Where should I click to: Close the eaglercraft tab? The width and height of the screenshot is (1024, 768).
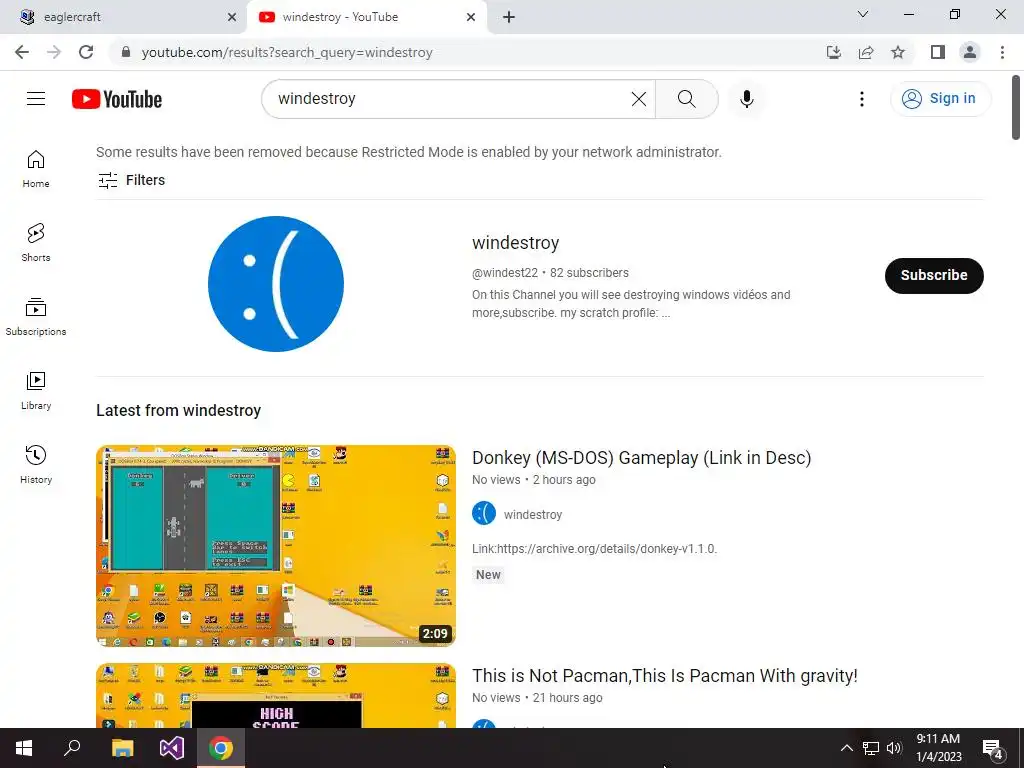(232, 17)
